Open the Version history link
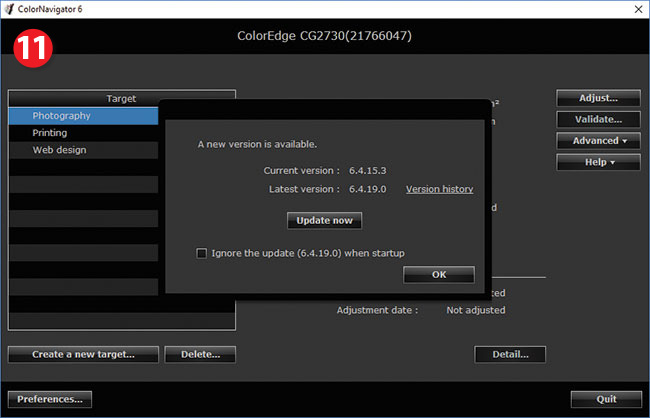This screenshot has width=650, height=418. (439, 189)
